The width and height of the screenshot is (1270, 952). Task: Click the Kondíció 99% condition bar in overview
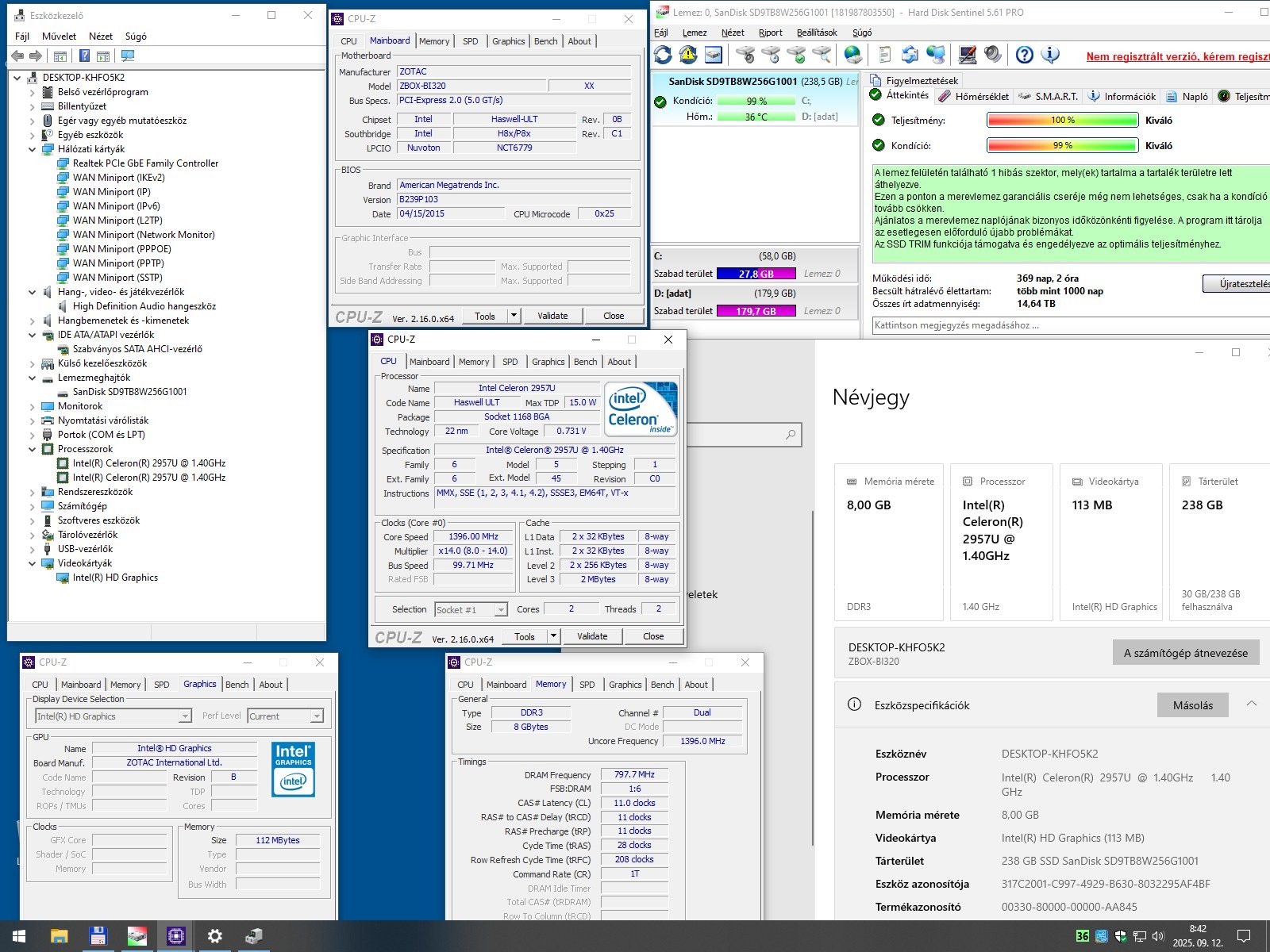pyautogui.click(x=1062, y=146)
